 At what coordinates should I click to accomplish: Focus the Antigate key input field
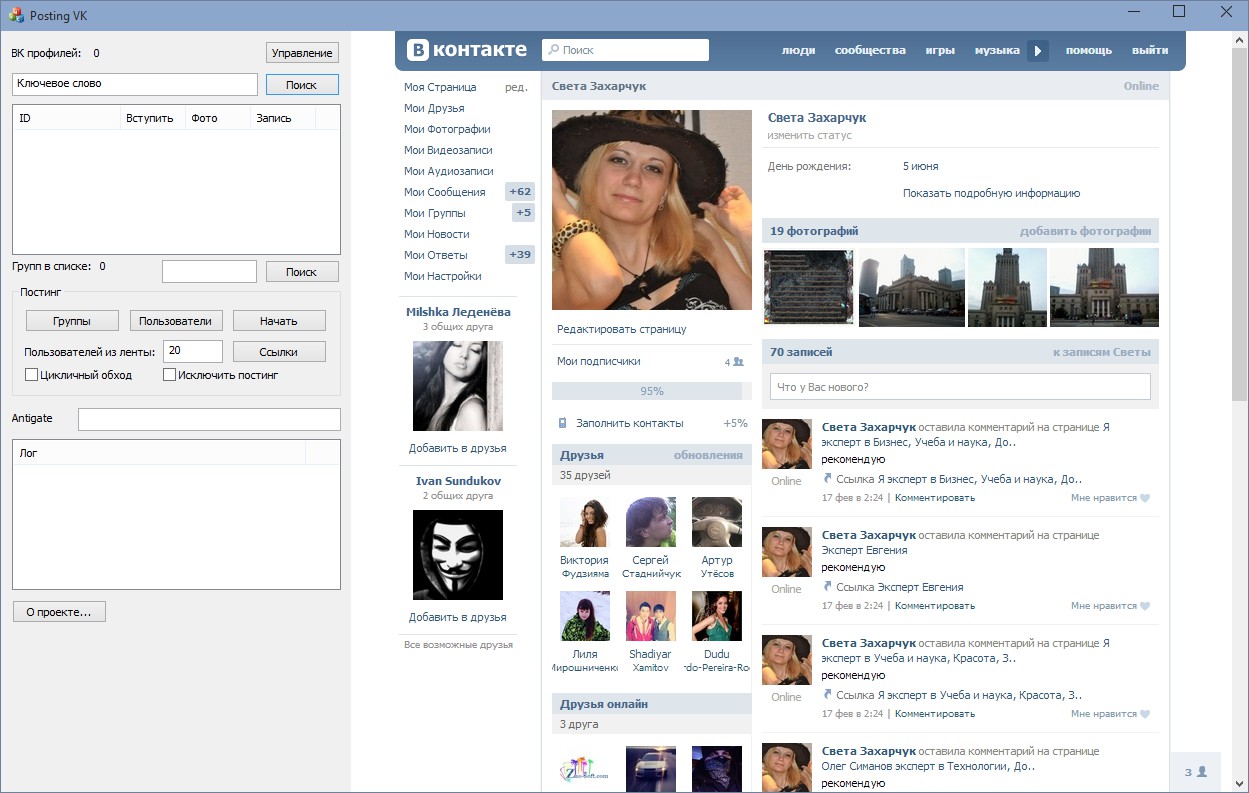click(209, 419)
